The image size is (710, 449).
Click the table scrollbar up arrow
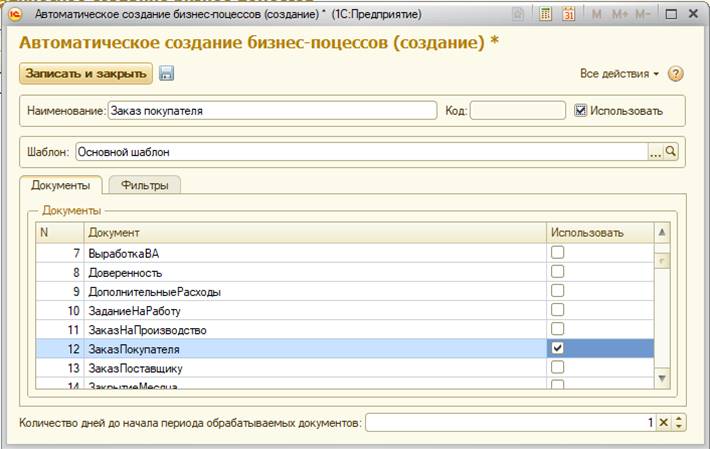tap(662, 233)
